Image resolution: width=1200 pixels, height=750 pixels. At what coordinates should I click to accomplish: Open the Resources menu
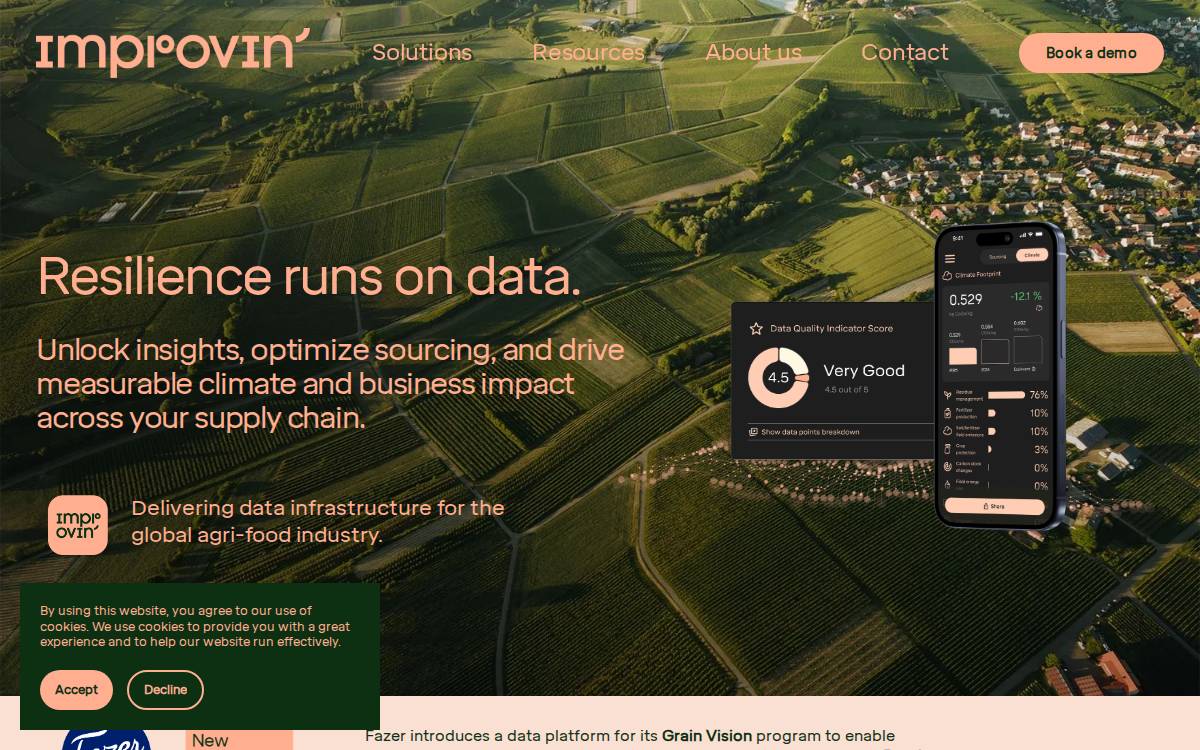point(588,52)
